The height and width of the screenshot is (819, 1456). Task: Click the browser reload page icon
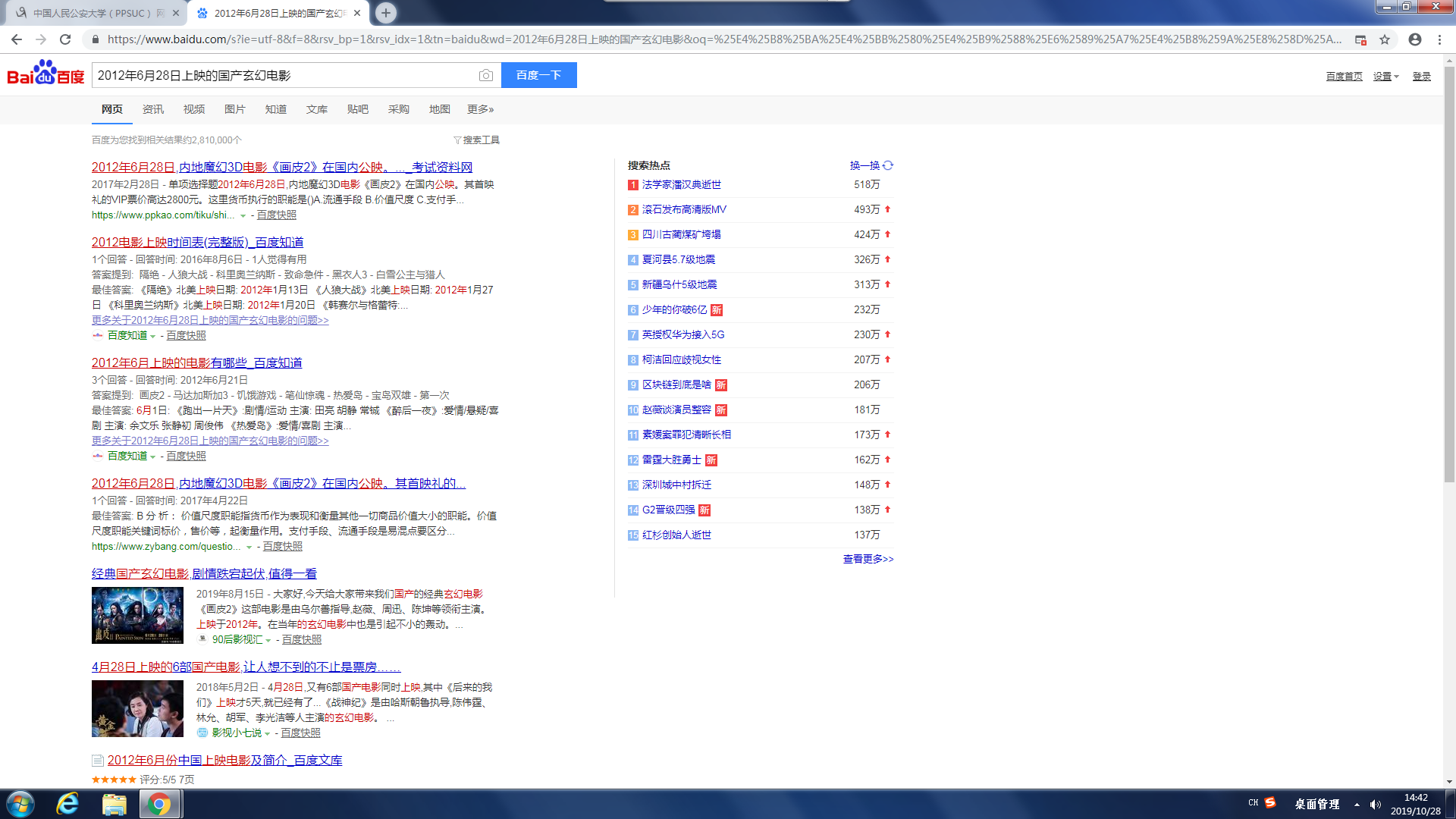click(65, 39)
